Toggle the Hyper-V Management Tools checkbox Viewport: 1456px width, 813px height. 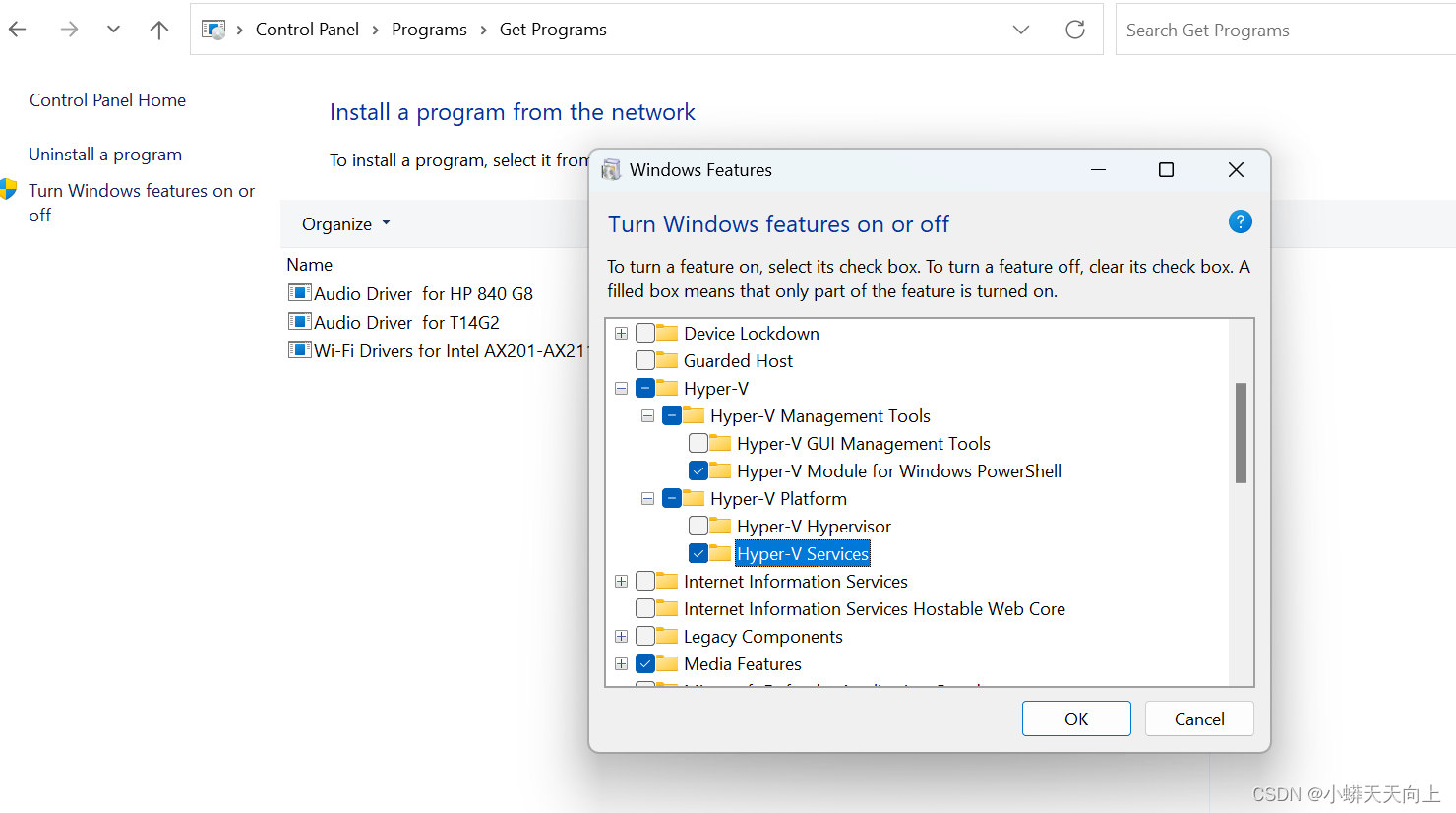(x=672, y=415)
